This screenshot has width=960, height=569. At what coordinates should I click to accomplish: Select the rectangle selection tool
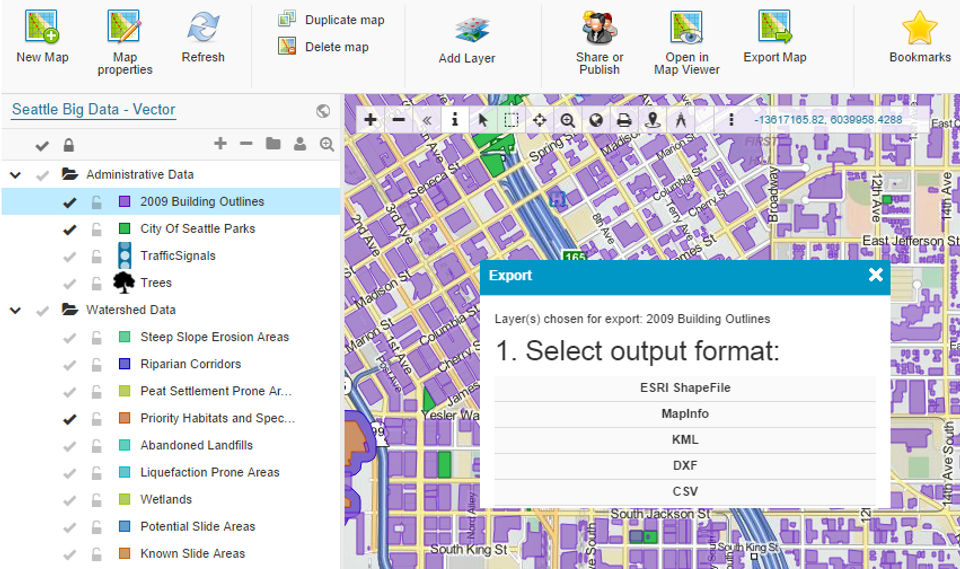coord(511,120)
